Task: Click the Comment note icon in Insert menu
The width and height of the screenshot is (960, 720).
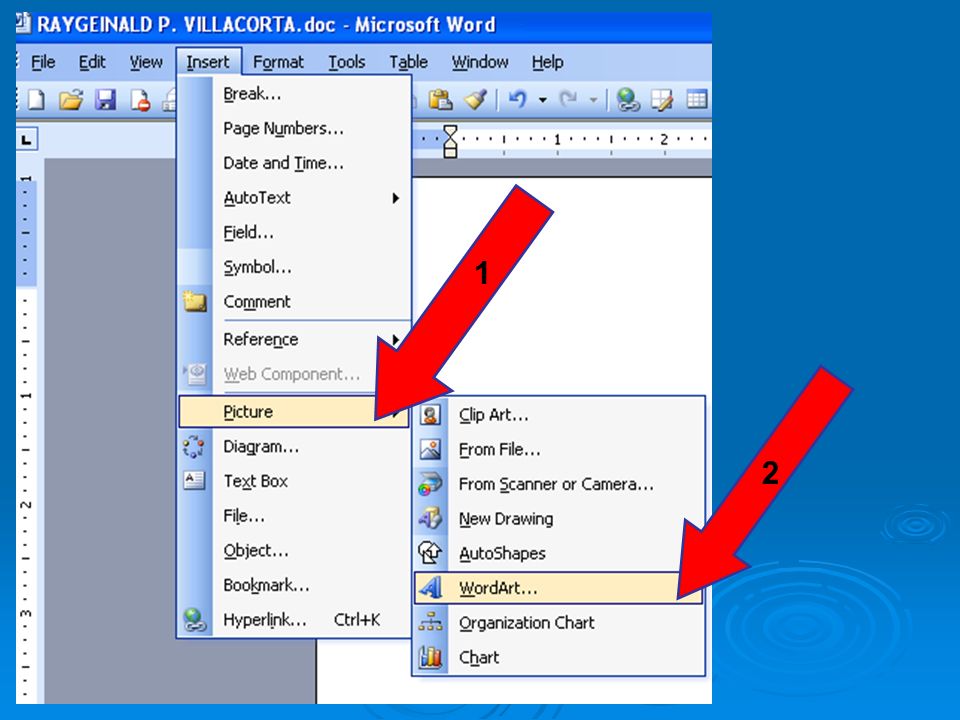Action: coord(195,301)
